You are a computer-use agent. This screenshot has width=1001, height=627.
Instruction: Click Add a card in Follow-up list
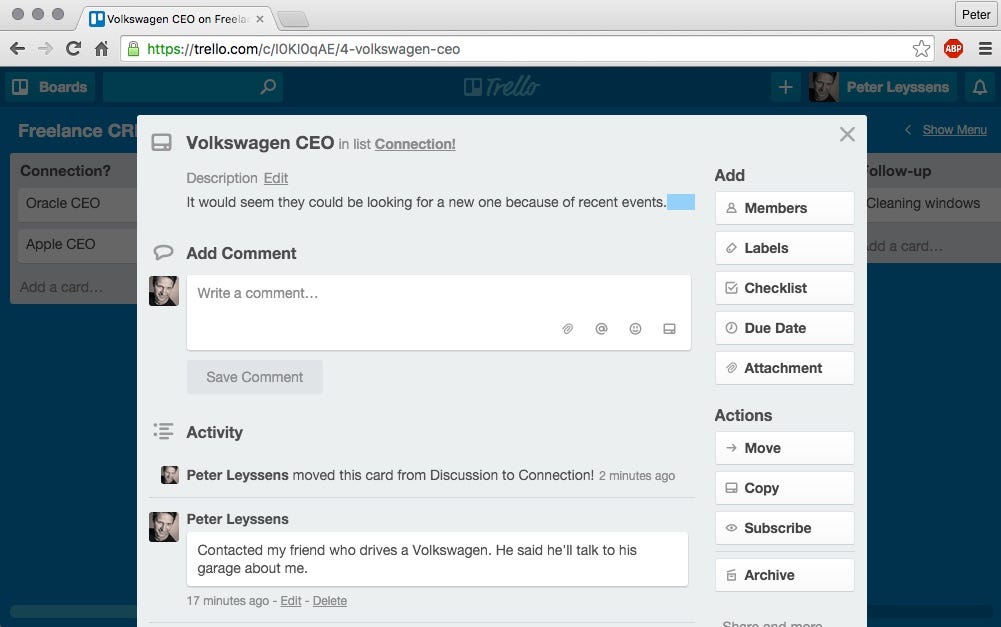click(x=904, y=246)
